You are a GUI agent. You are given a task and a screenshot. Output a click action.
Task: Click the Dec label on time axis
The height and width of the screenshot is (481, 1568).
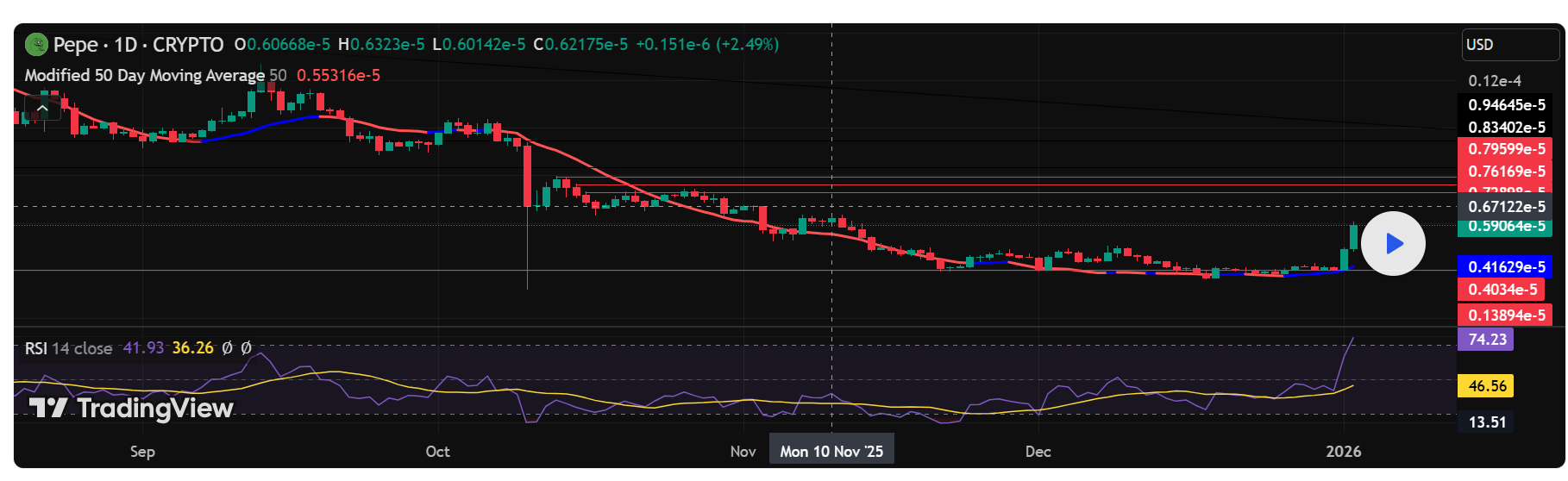1038,452
